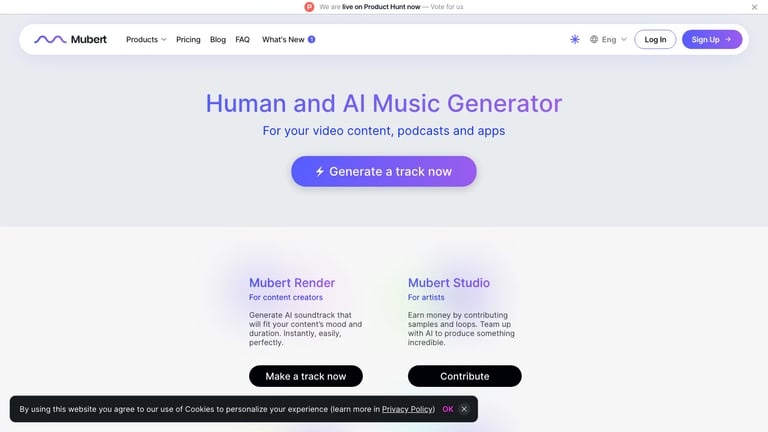
Task: Open the FAQ page
Action: 242,39
